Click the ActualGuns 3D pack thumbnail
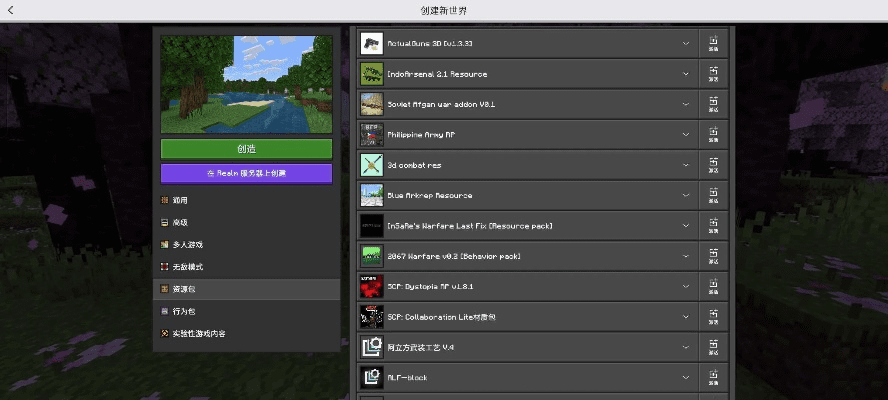This screenshot has width=888, height=400. (x=372, y=44)
